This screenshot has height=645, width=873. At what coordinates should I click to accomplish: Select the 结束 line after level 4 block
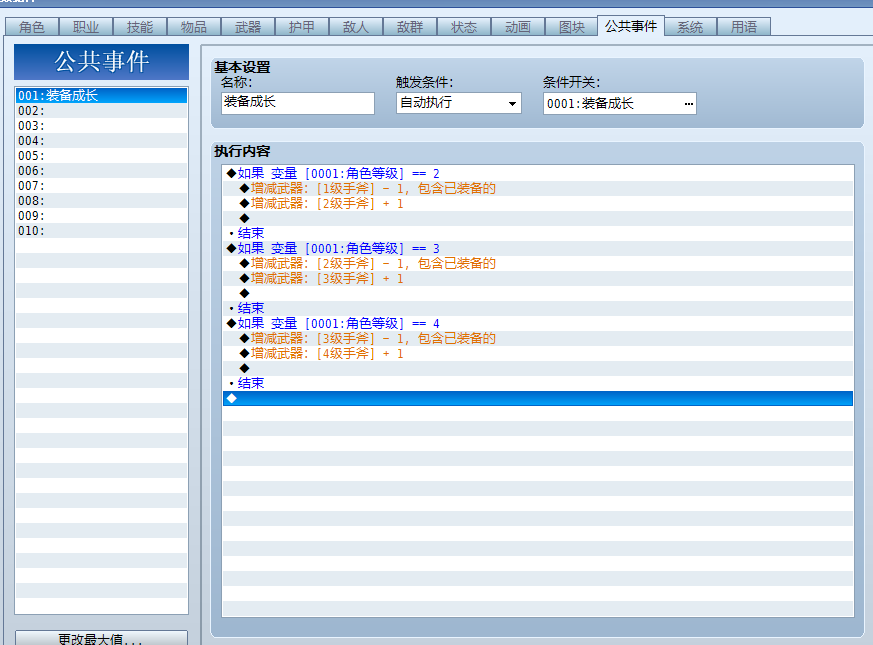click(538, 383)
